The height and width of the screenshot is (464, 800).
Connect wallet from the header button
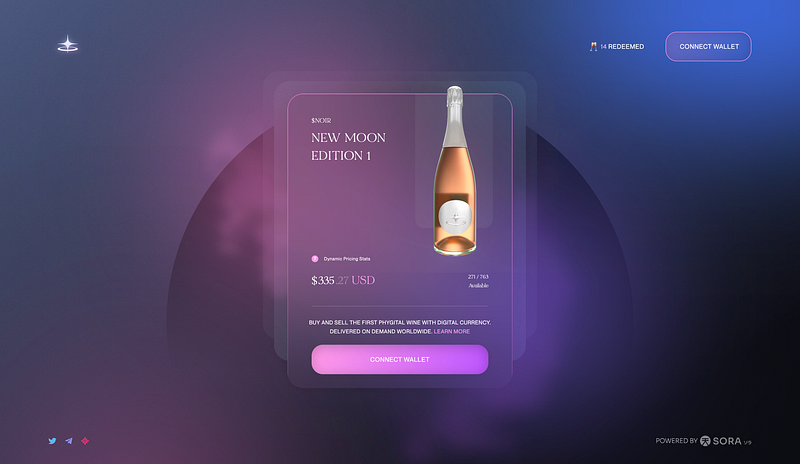coord(709,46)
